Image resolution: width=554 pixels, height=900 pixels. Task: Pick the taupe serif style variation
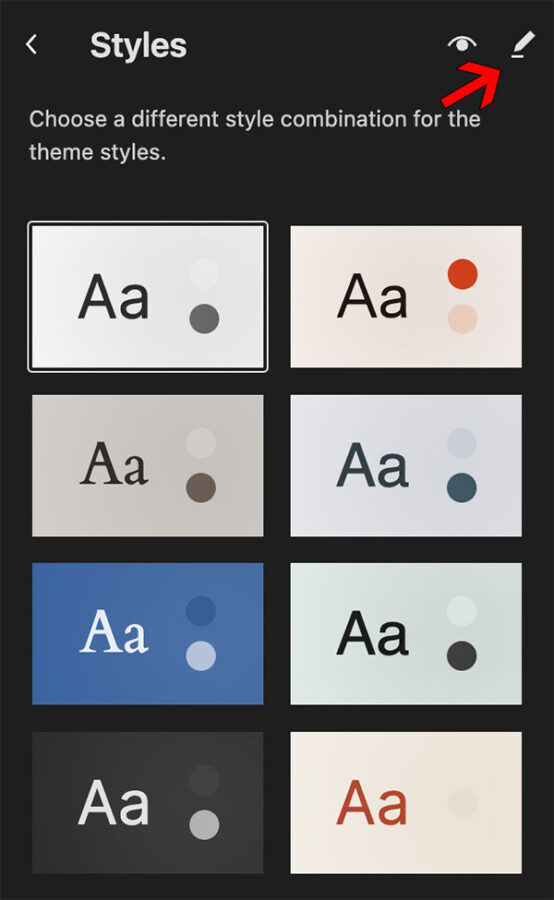click(148, 465)
